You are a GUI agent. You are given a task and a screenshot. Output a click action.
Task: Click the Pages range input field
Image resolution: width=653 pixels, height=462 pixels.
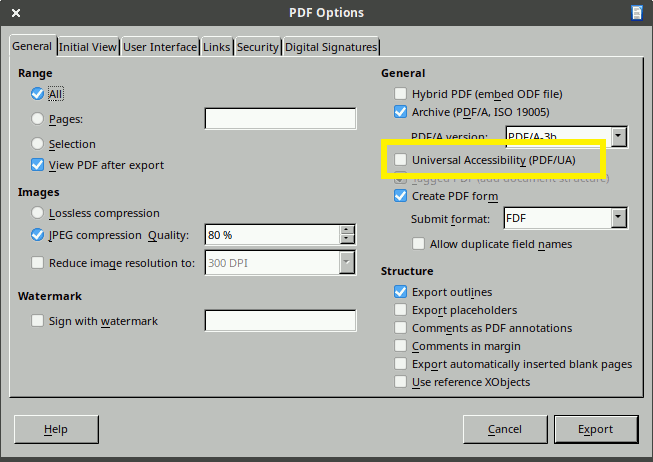(x=280, y=119)
